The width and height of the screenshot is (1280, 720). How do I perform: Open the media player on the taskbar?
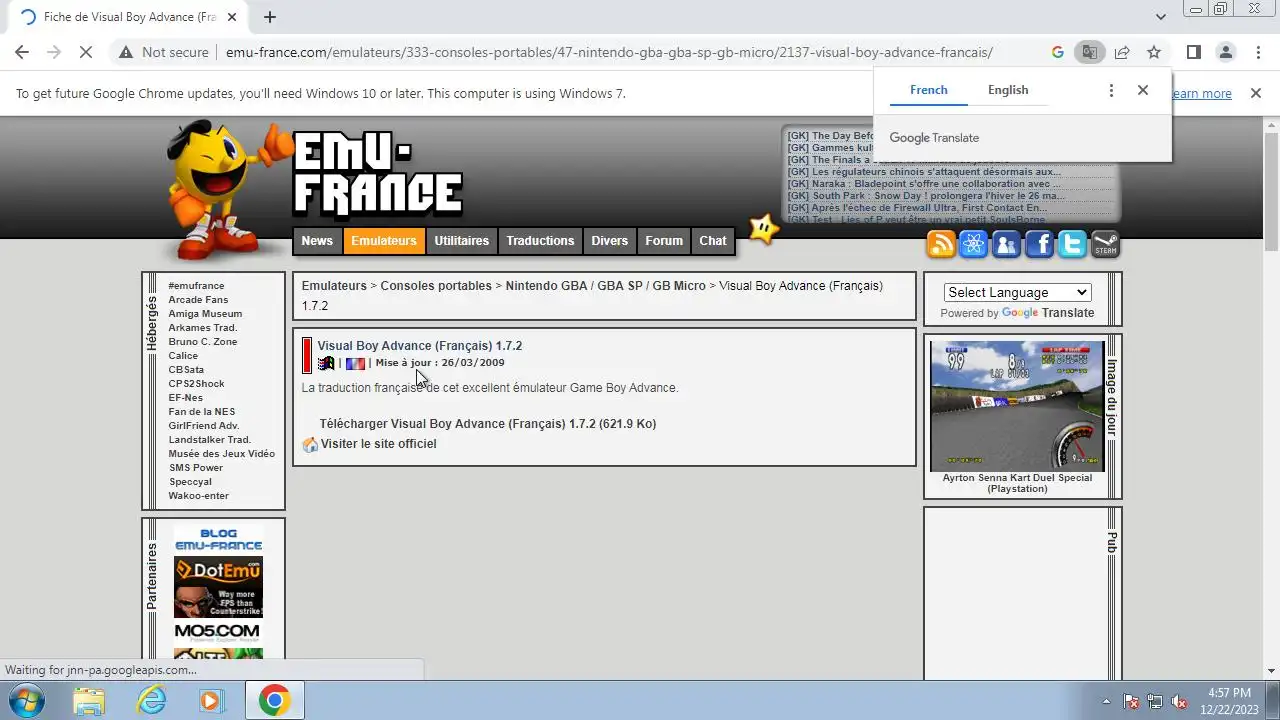pyautogui.click(x=212, y=700)
